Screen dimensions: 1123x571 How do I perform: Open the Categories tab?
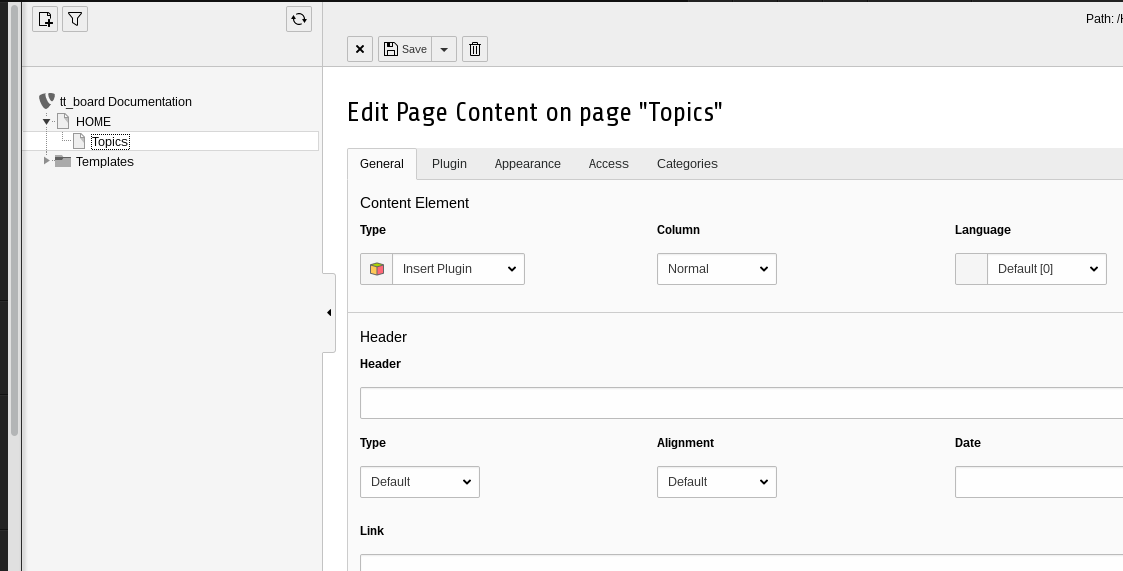click(x=687, y=164)
